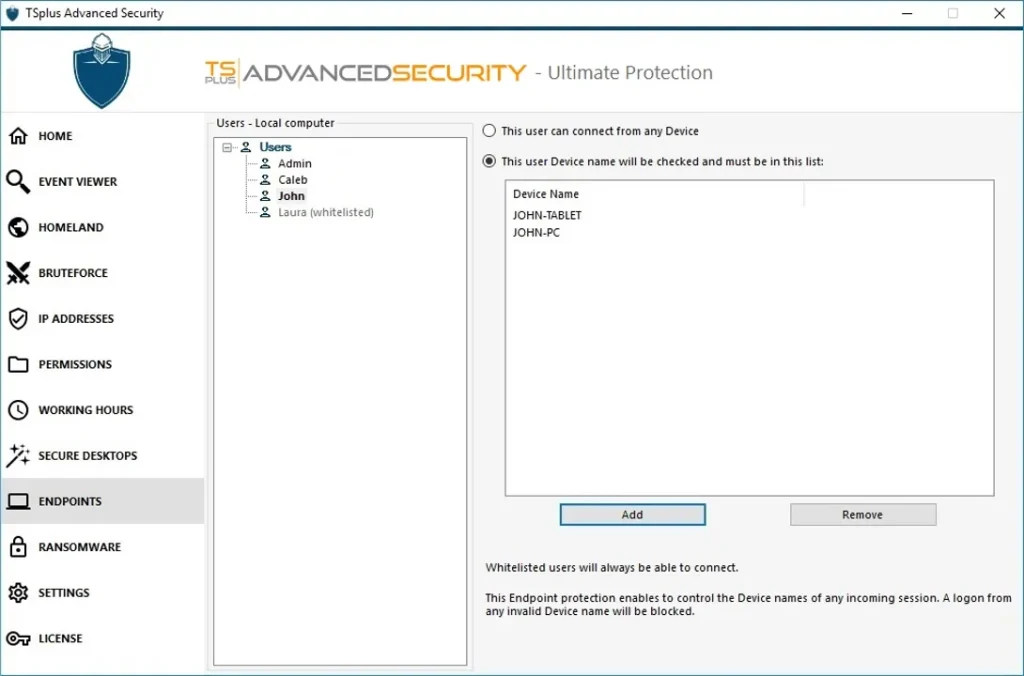Click the Home house icon in sidebar
Viewport: 1024px width, 676px height.
point(18,136)
